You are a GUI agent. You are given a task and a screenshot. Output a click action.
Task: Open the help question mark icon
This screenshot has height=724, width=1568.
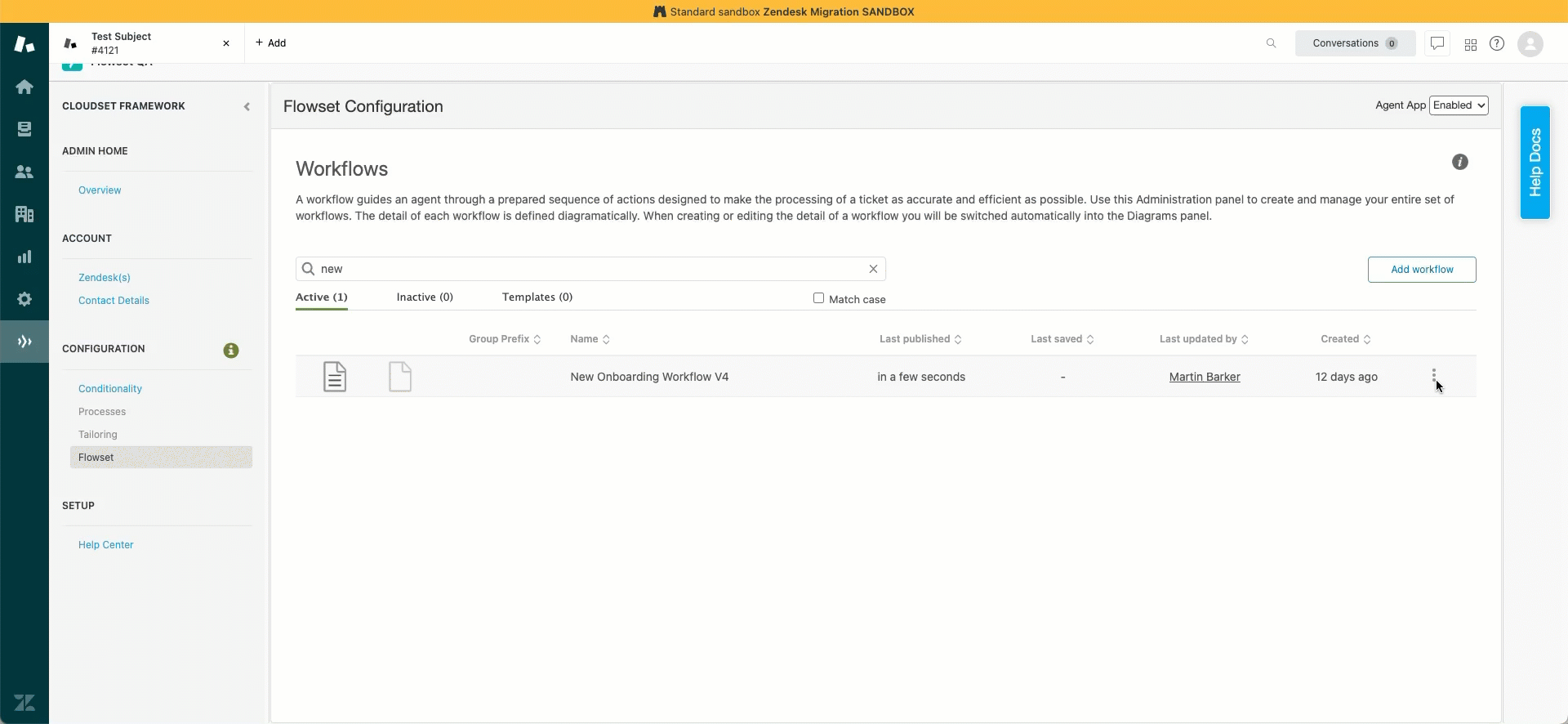pyautogui.click(x=1497, y=43)
